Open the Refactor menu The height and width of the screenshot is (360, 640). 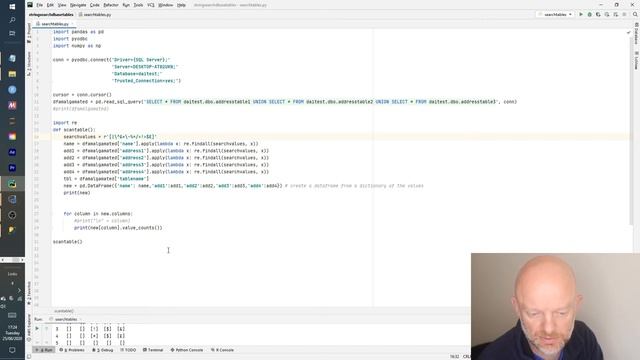coord(111,5)
